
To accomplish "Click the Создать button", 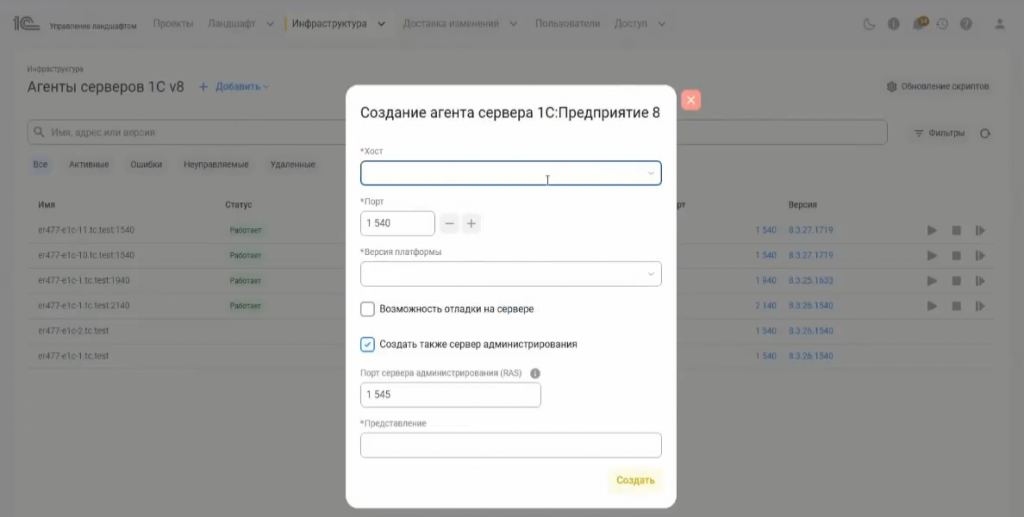I will 635,480.
